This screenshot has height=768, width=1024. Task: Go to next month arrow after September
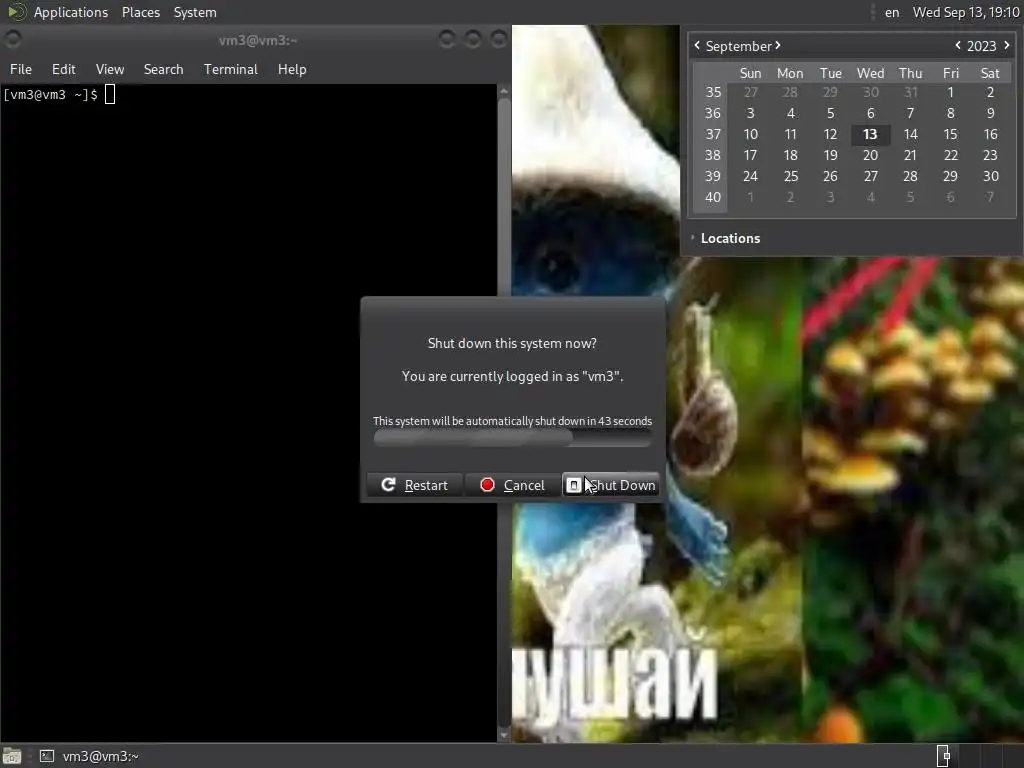(x=778, y=45)
